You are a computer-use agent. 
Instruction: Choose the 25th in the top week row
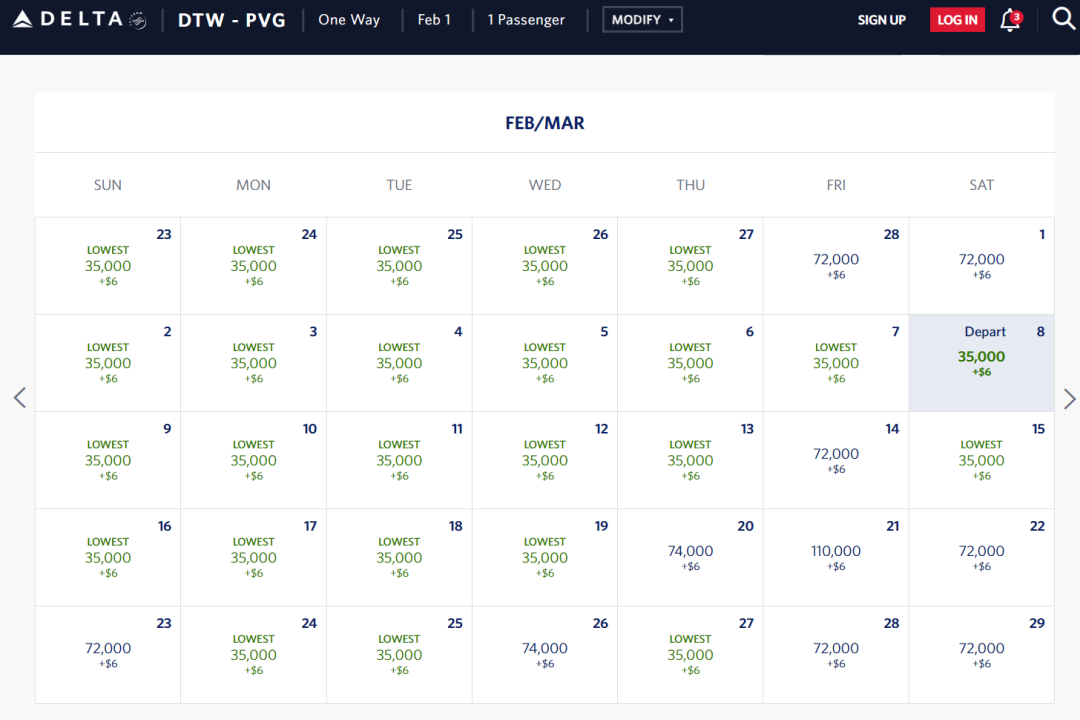pos(399,266)
